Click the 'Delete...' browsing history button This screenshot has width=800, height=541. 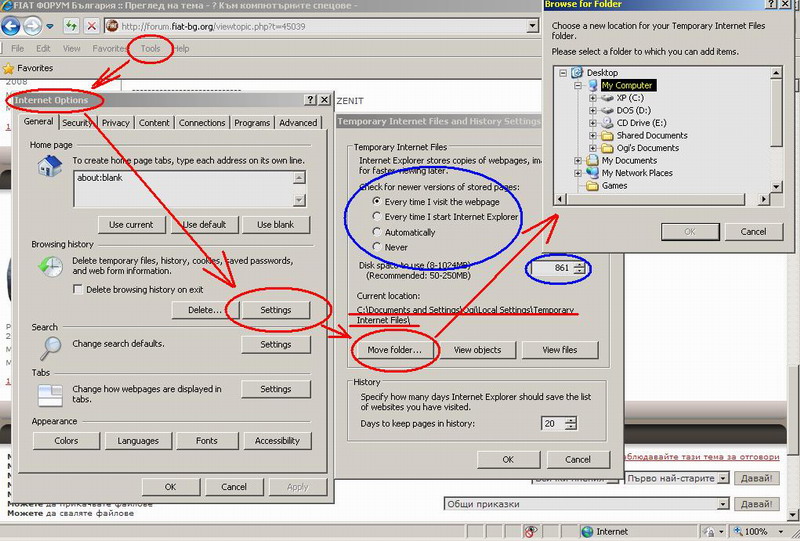[205, 310]
